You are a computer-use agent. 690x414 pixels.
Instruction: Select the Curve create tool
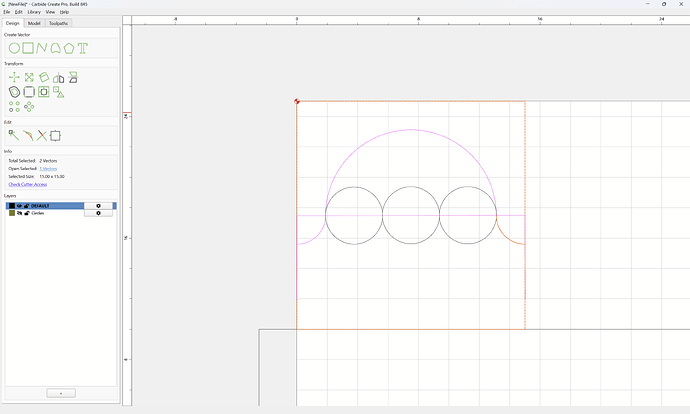pos(55,48)
